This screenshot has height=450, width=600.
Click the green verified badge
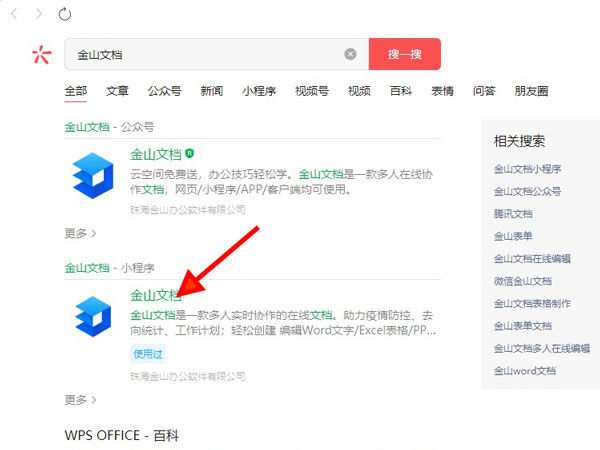coord(190,154)
